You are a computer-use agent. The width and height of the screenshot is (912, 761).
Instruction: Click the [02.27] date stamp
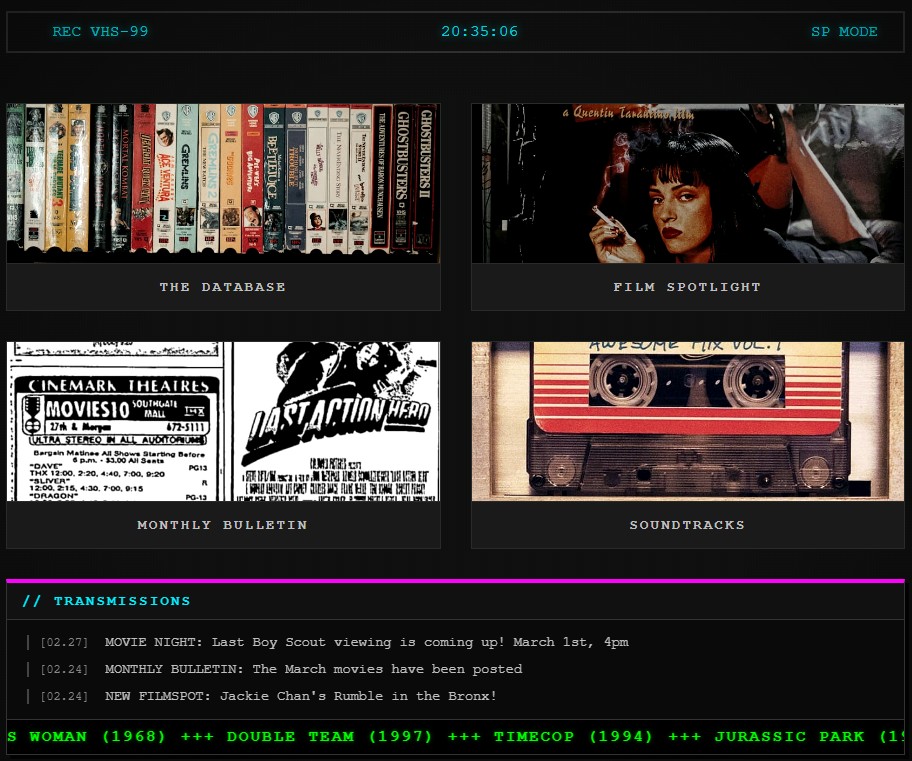pyautogui.click(x=64, y=642)
